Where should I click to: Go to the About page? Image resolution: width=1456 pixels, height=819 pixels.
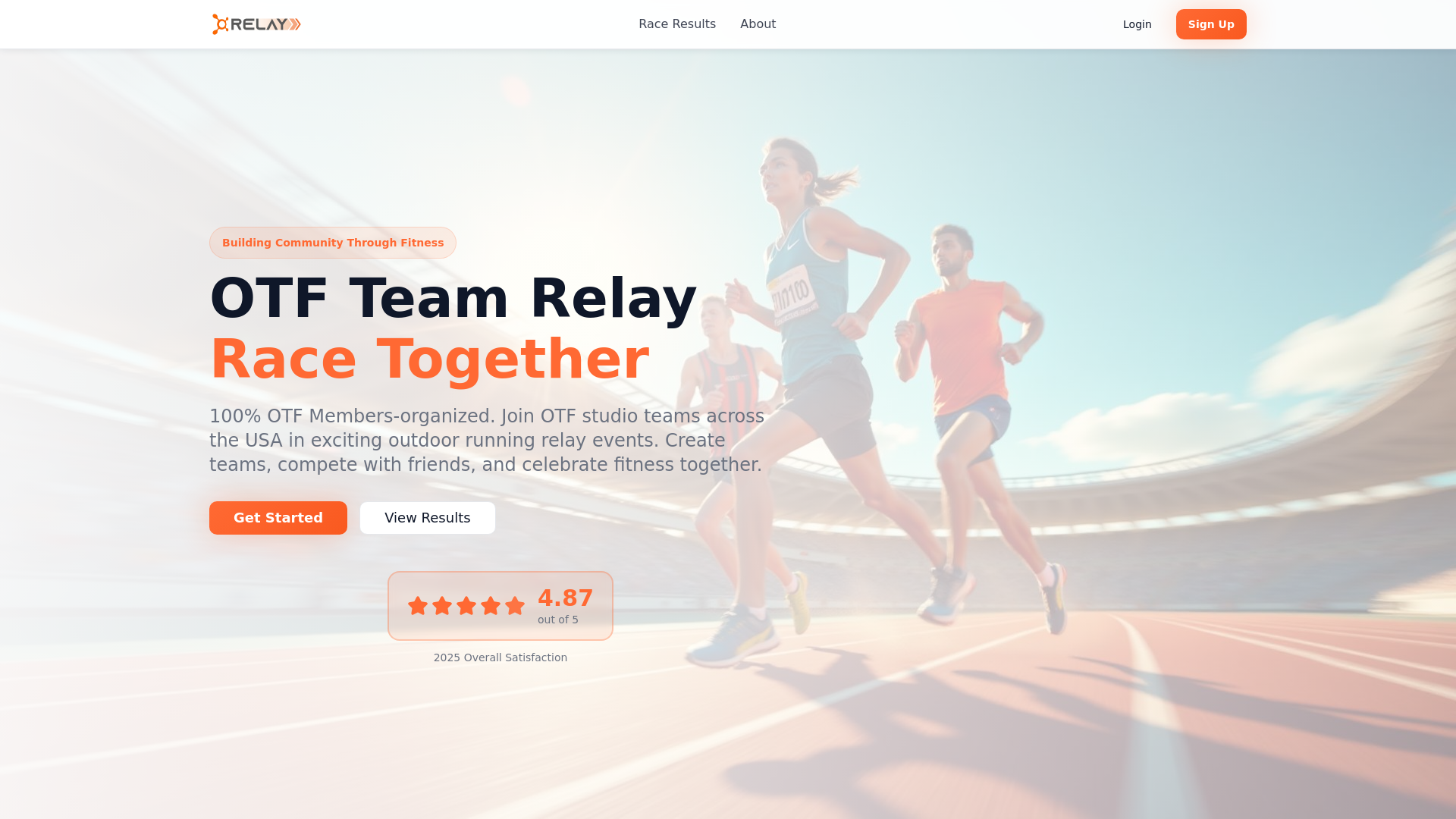[x=758, y=24]
